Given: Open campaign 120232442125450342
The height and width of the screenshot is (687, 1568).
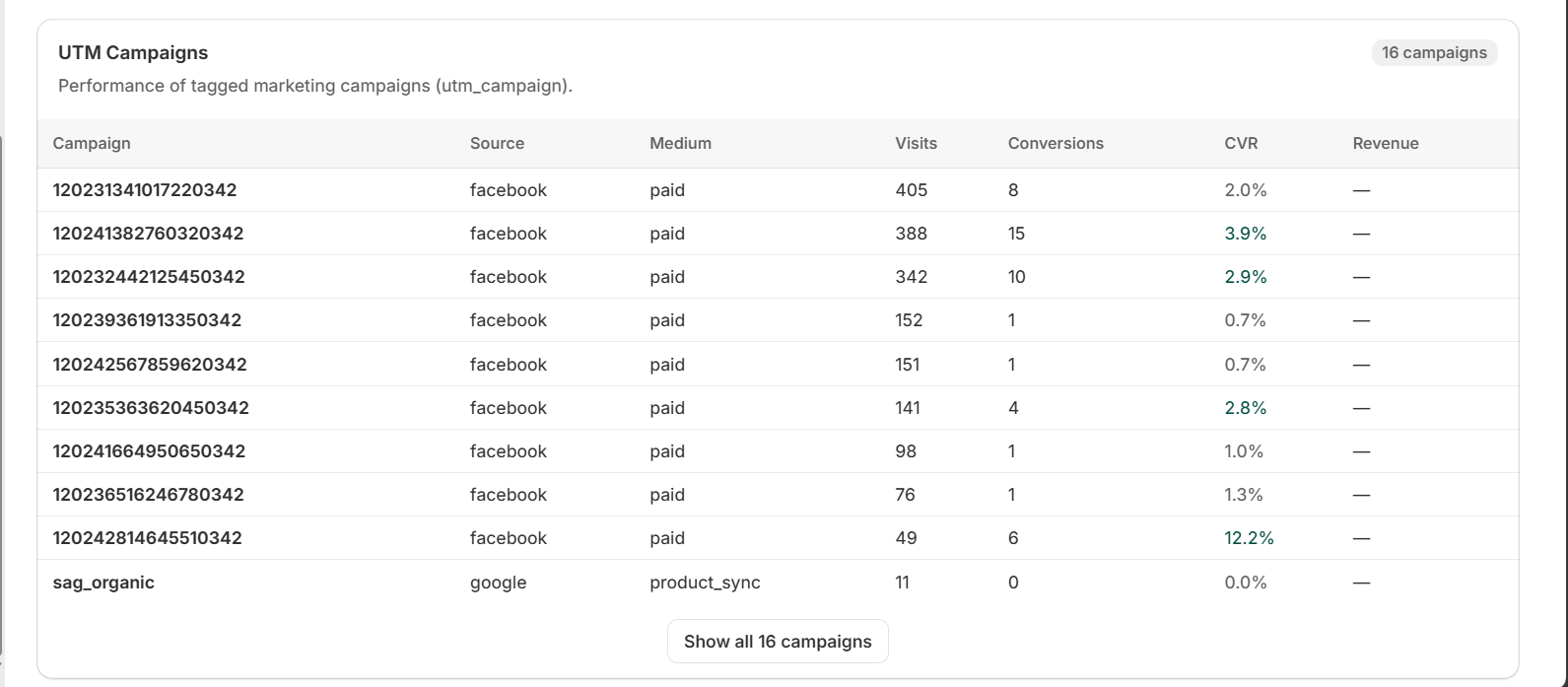Looking at the screenshot, I should [149, 277].
